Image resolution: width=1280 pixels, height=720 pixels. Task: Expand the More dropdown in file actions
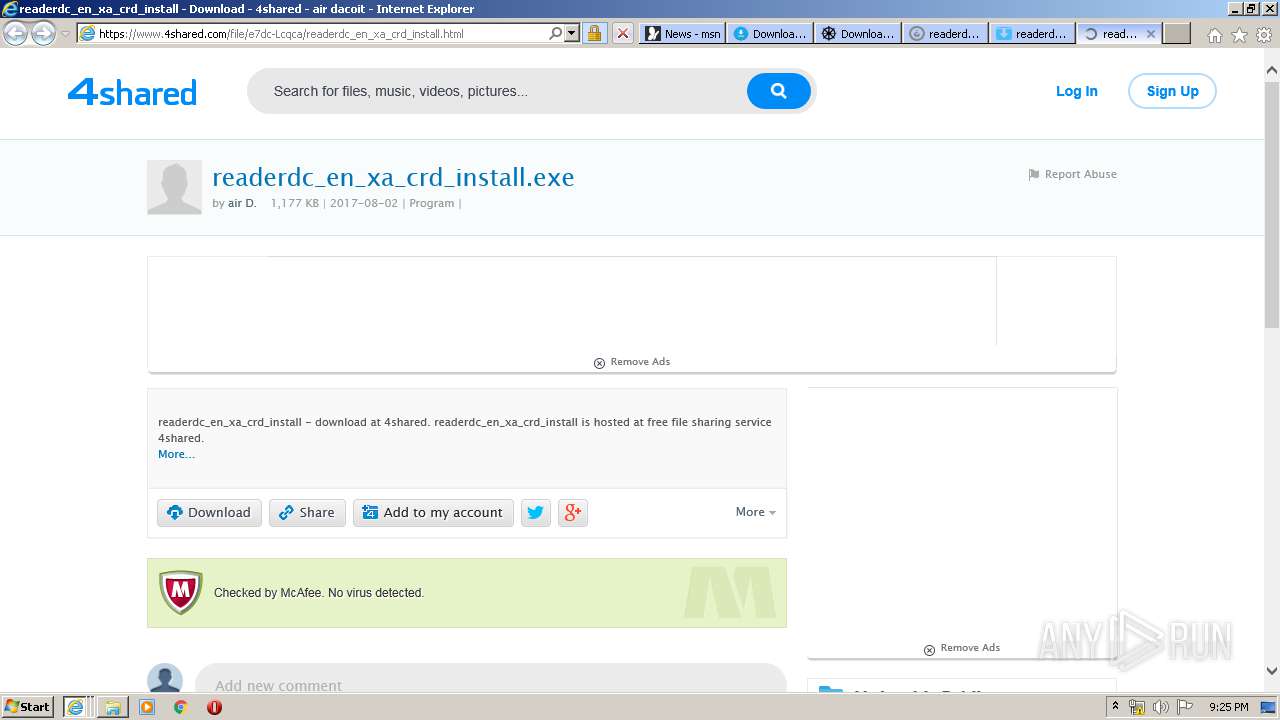tap(755, 512)
